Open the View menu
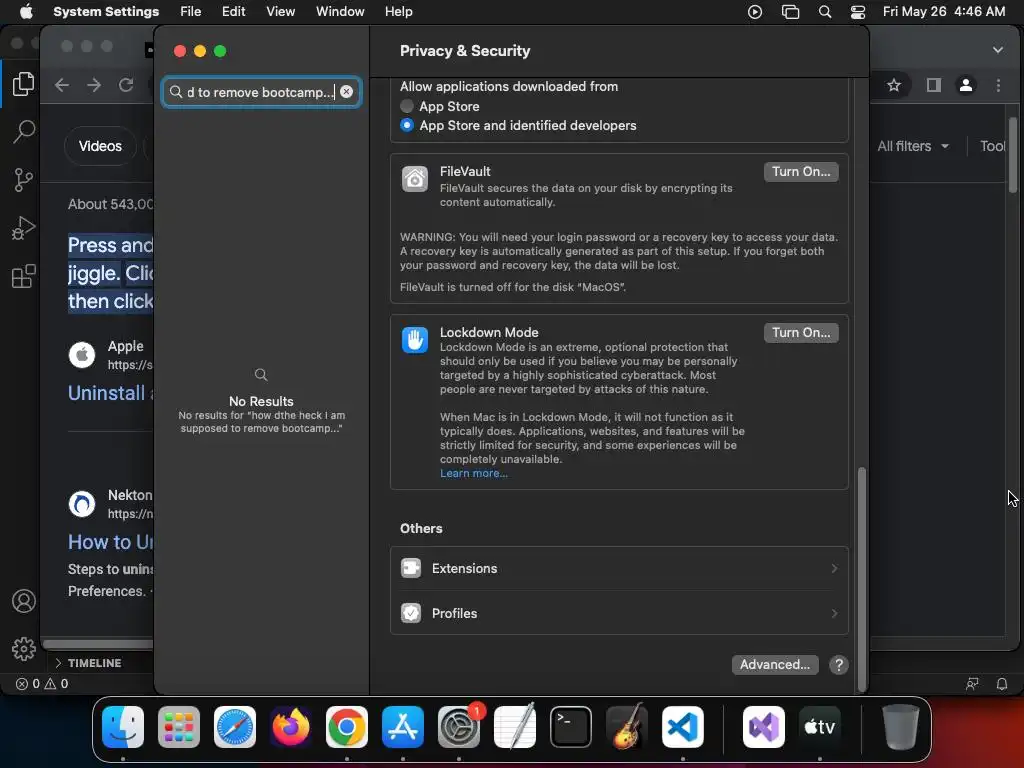1024x768 pixels. click(280, 12)
